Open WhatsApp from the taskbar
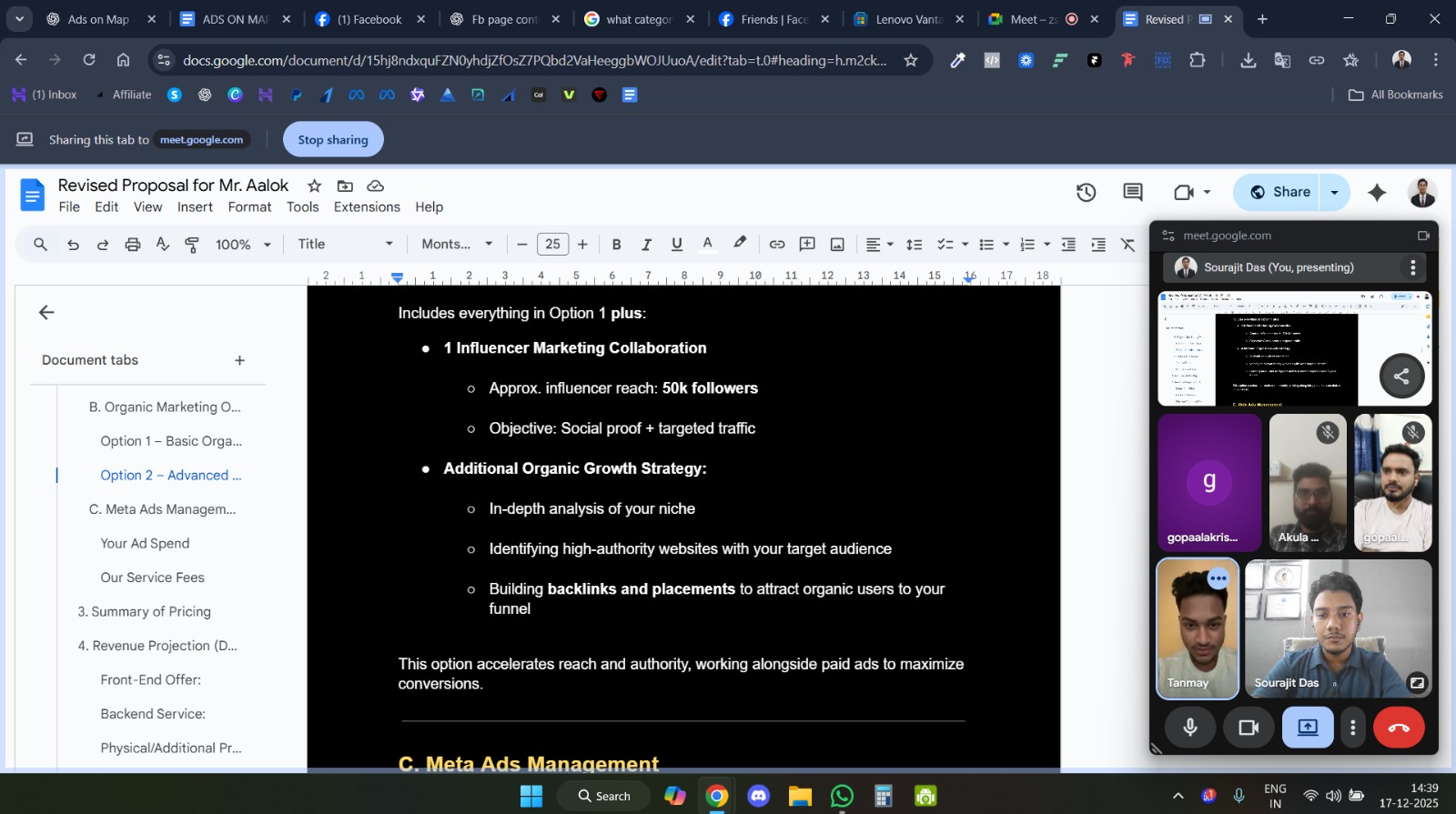This screenshot has width=1456, height=814. click(x=843, y=796)
